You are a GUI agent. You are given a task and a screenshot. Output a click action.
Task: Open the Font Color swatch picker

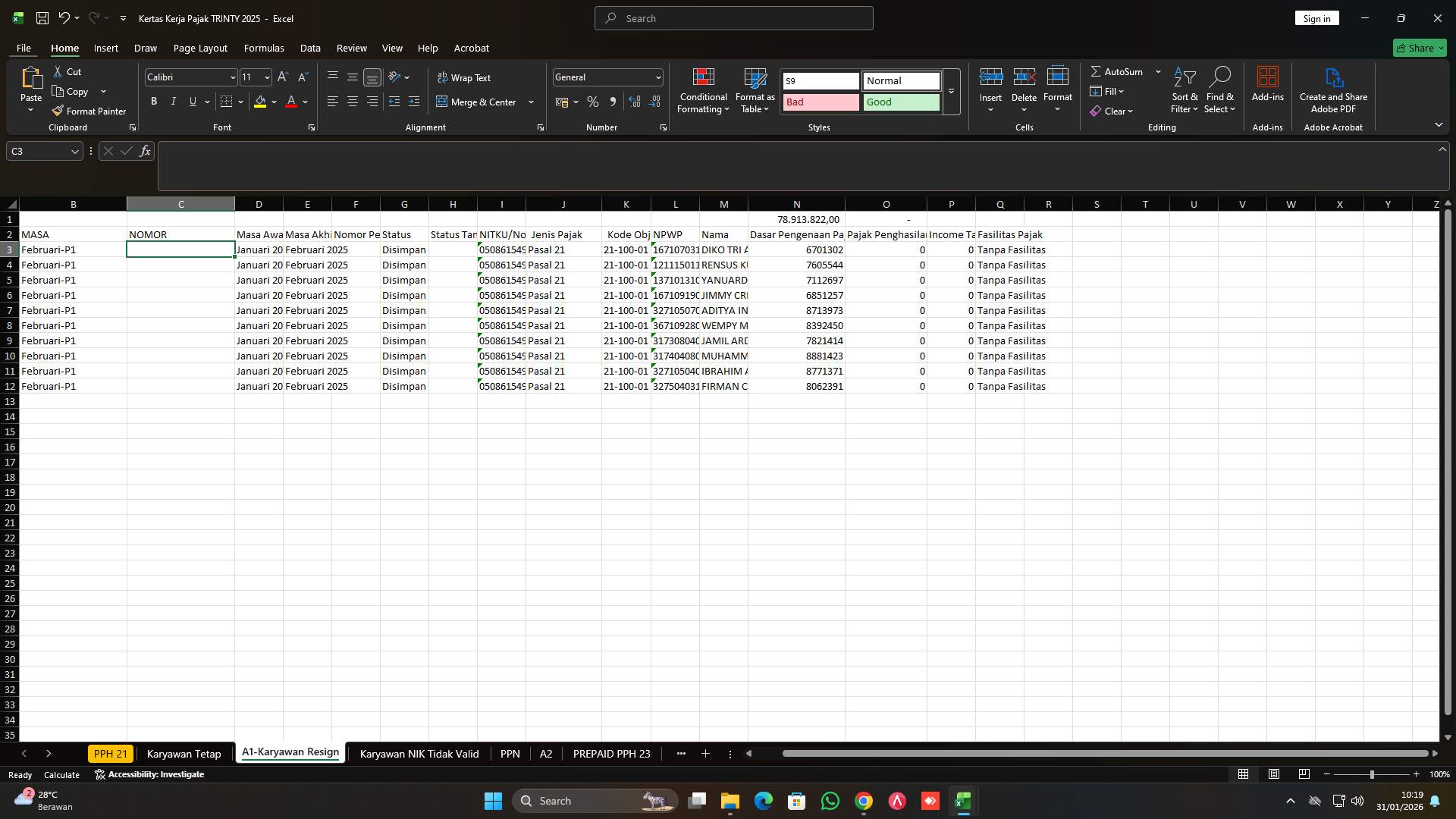(304, 101)
